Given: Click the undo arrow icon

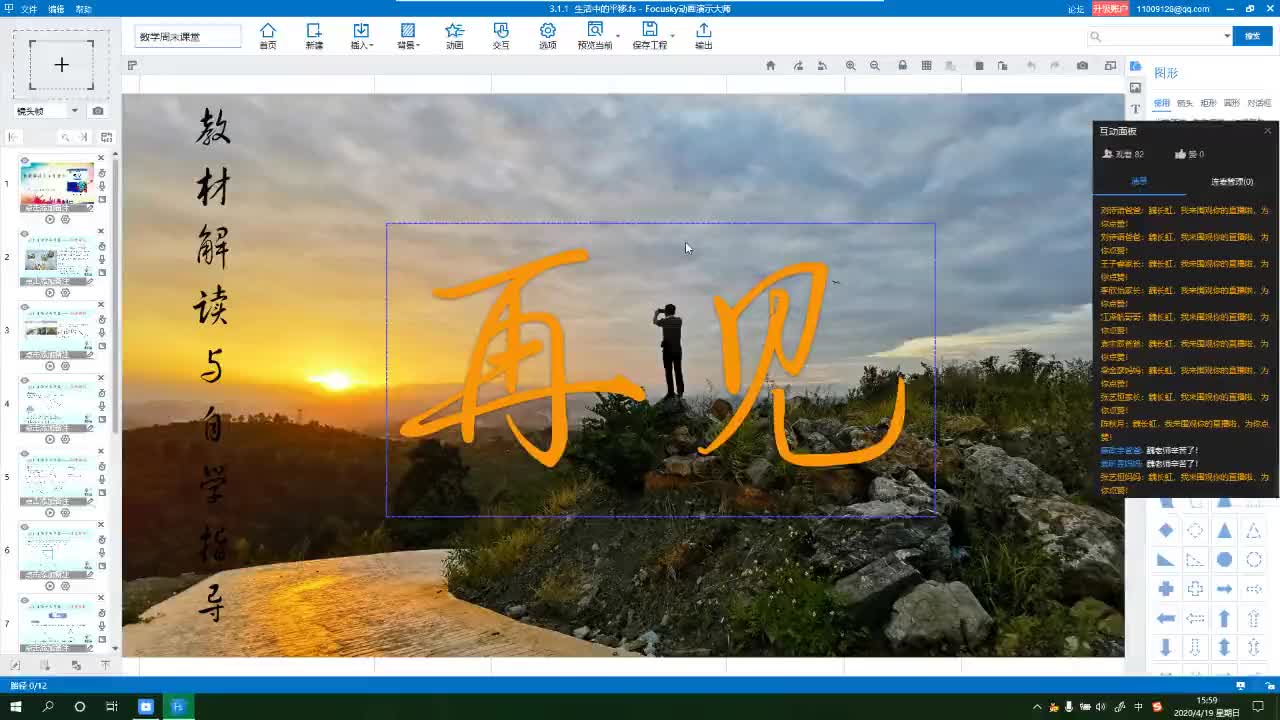Looking at the screenshot, I should point(1031,66).
